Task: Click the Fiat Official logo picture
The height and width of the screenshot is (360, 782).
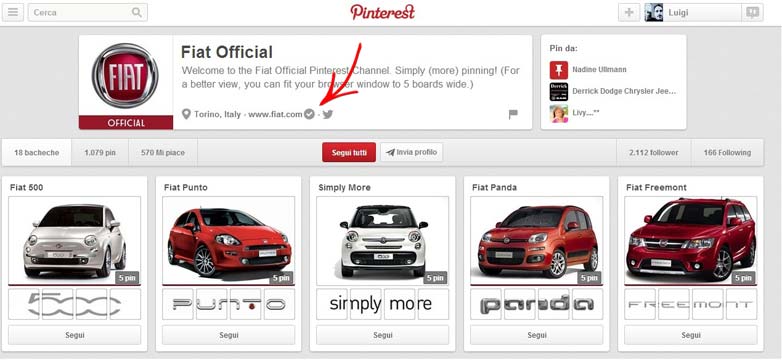Action: click(x=125, y=75)
